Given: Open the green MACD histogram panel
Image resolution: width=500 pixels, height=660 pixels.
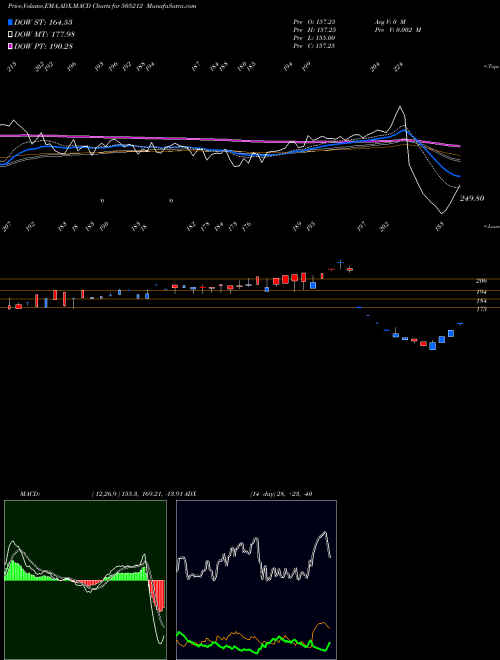Looking at the screenshot, I should pyautogui.click(x=85, y=580).
